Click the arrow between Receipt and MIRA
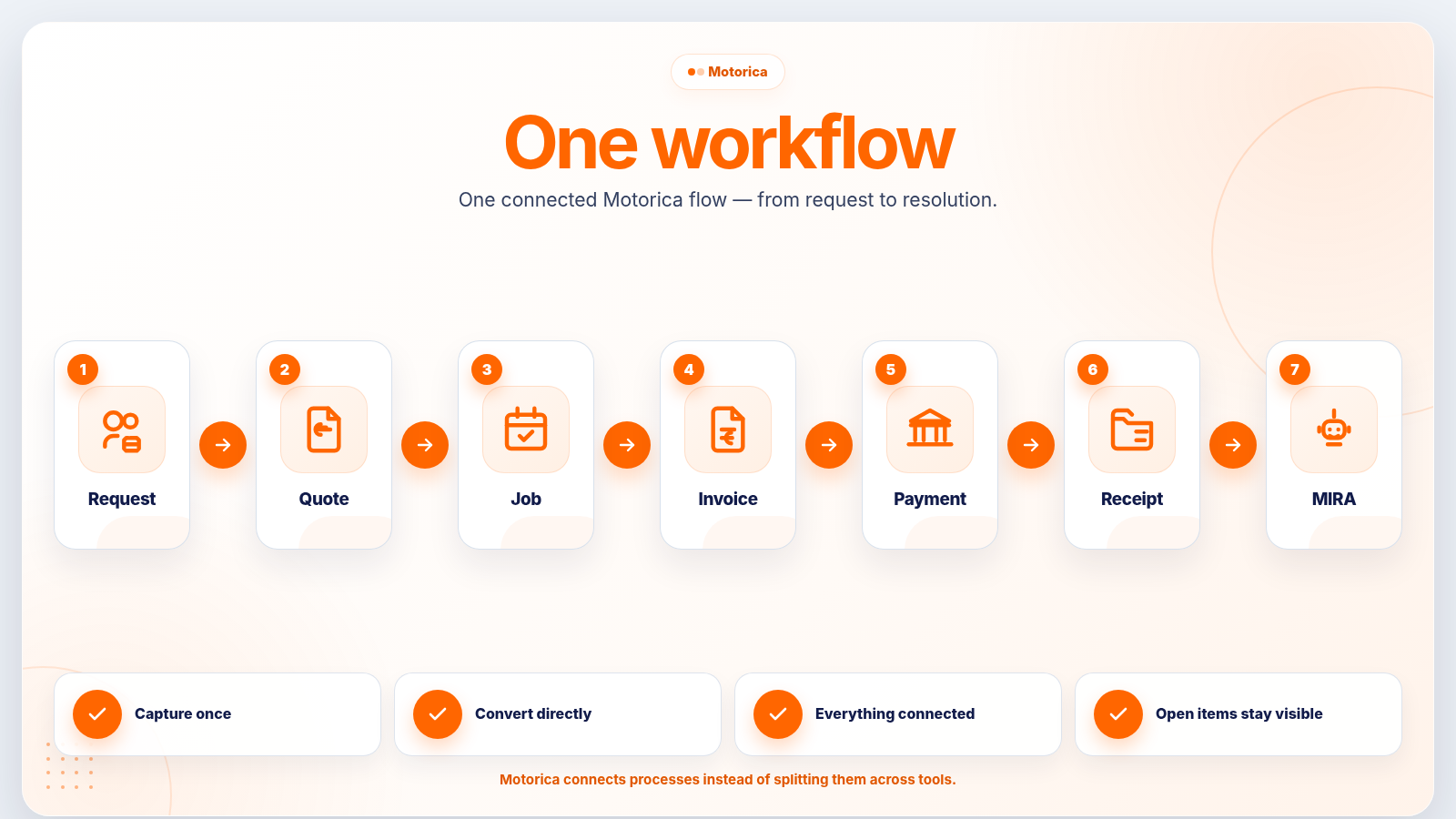 [x=1233, y=445]
